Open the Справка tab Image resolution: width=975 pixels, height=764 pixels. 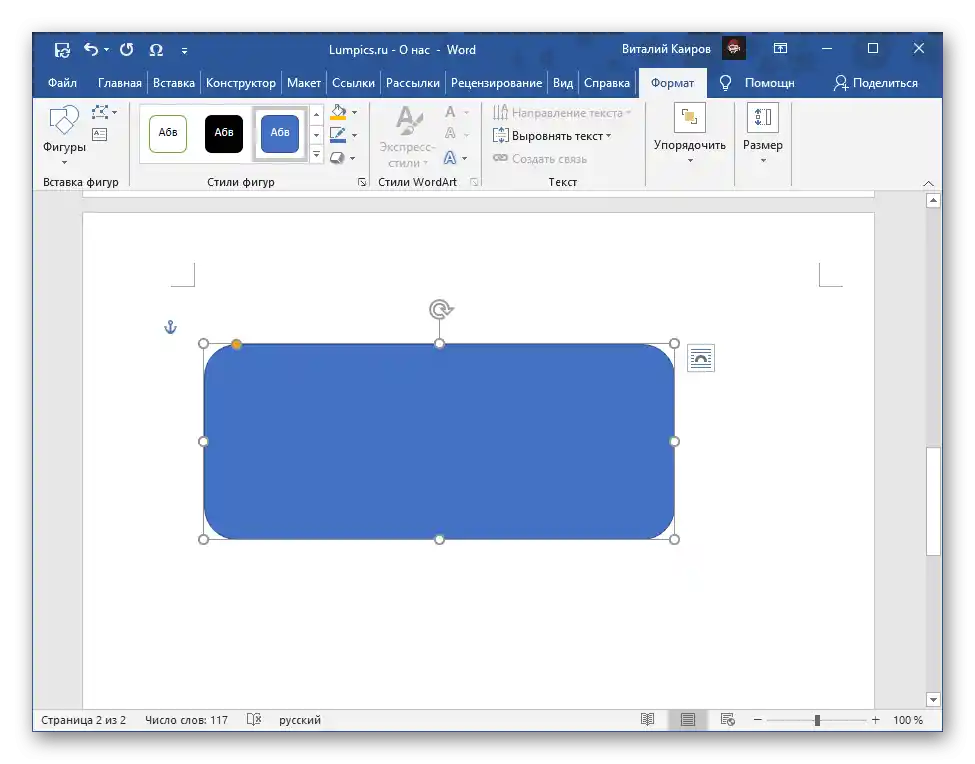point(607,83)
